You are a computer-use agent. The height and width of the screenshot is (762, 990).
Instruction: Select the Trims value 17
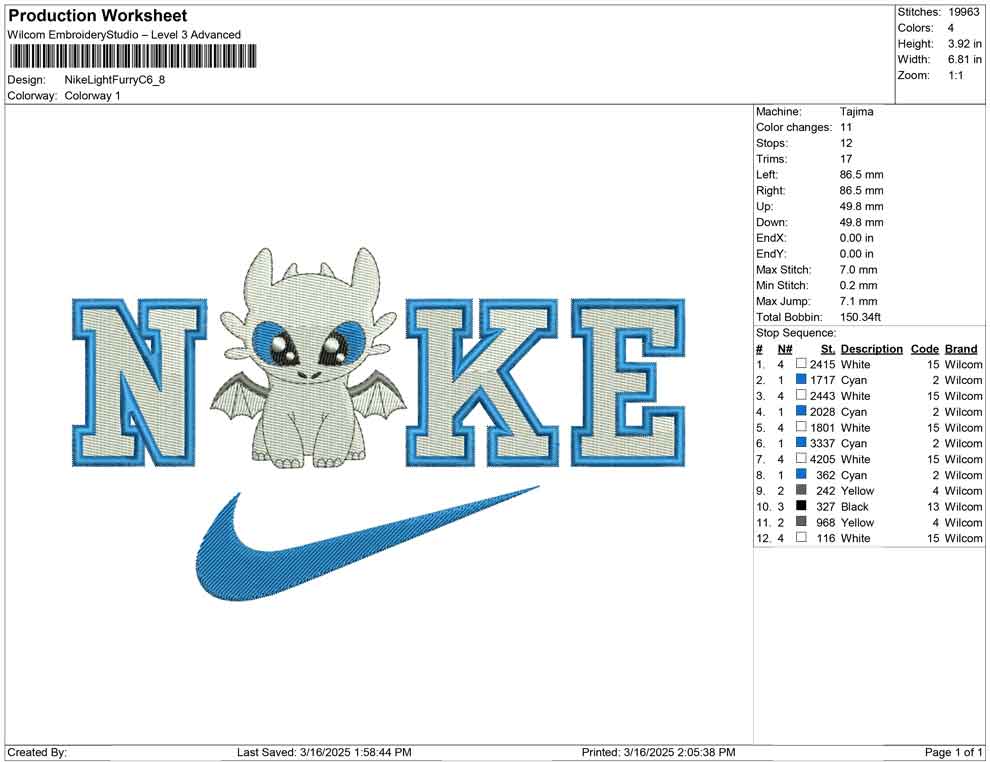coord(846,159)
